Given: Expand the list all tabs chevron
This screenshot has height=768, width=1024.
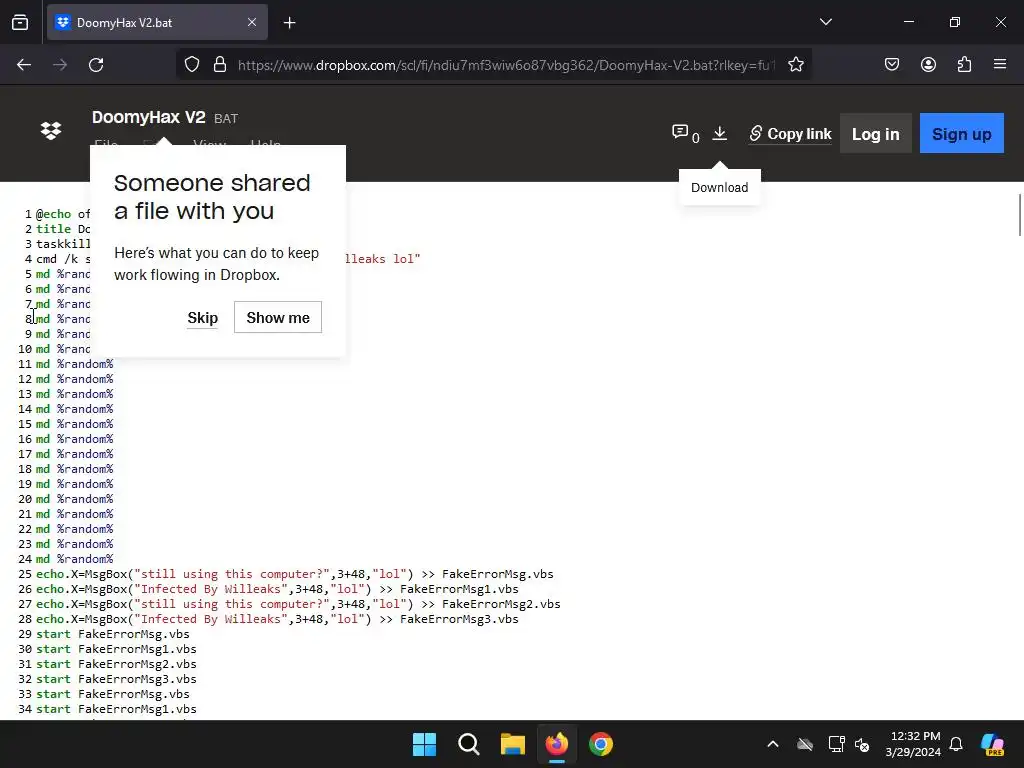Looking at the screenshot, I should (x=825, y=22).
